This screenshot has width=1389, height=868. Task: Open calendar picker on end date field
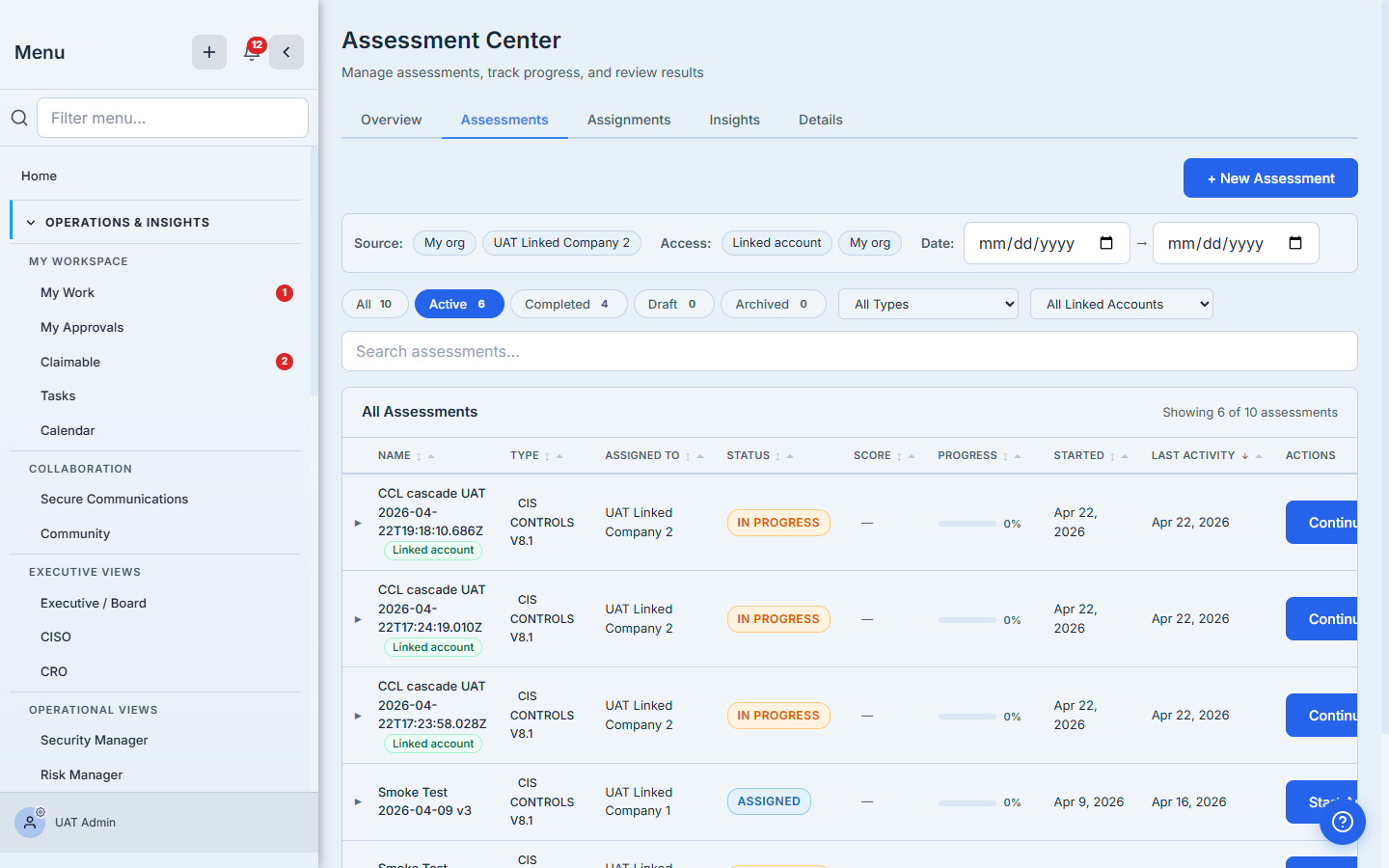click(x=1295, y=243)
